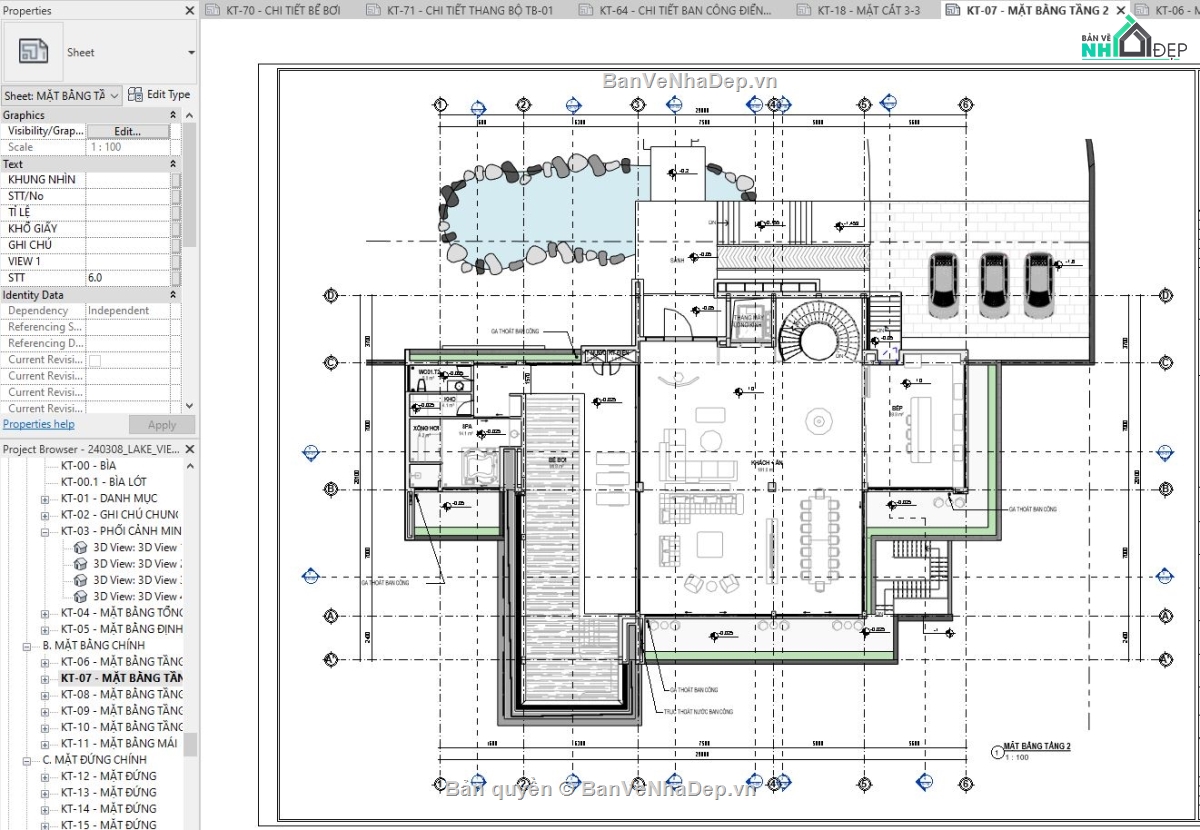Click the TỈ LỆ value field
1200x830 pixels.
tap(127, 212)
